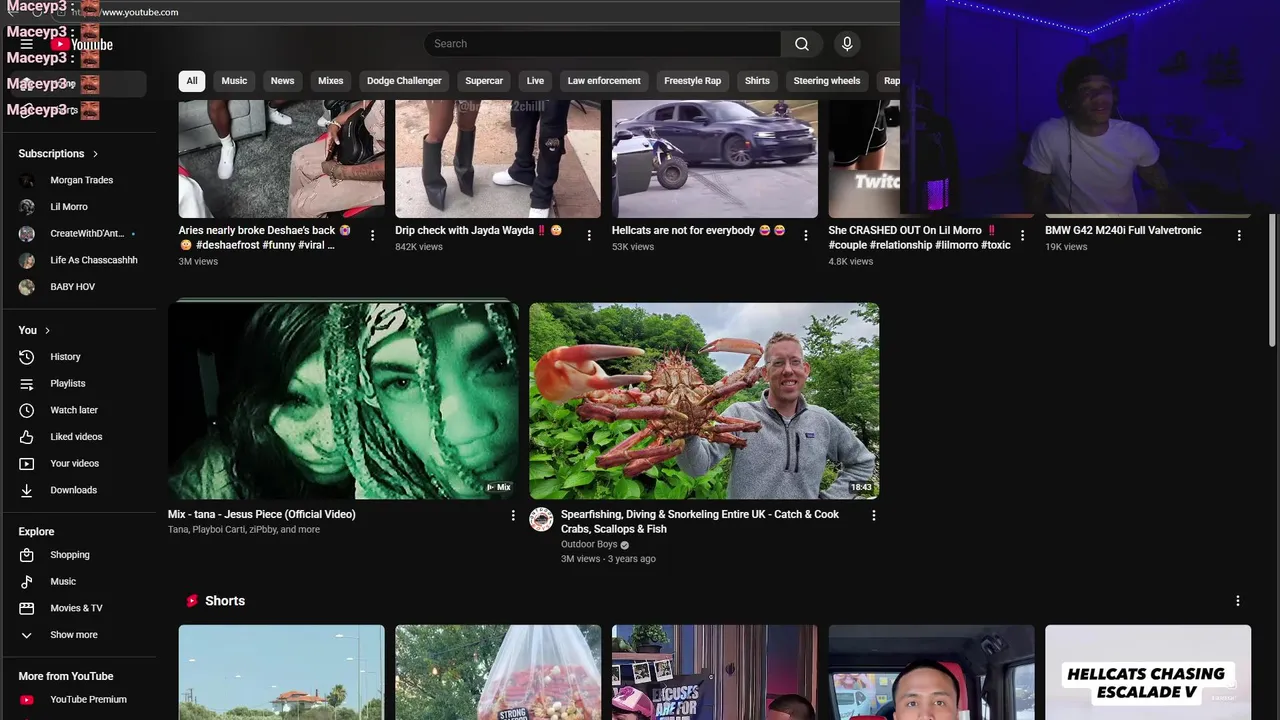The height and width of the screenshot is (720, 1280).
Task: Select the Live filter chip
Action: [536, 81]
